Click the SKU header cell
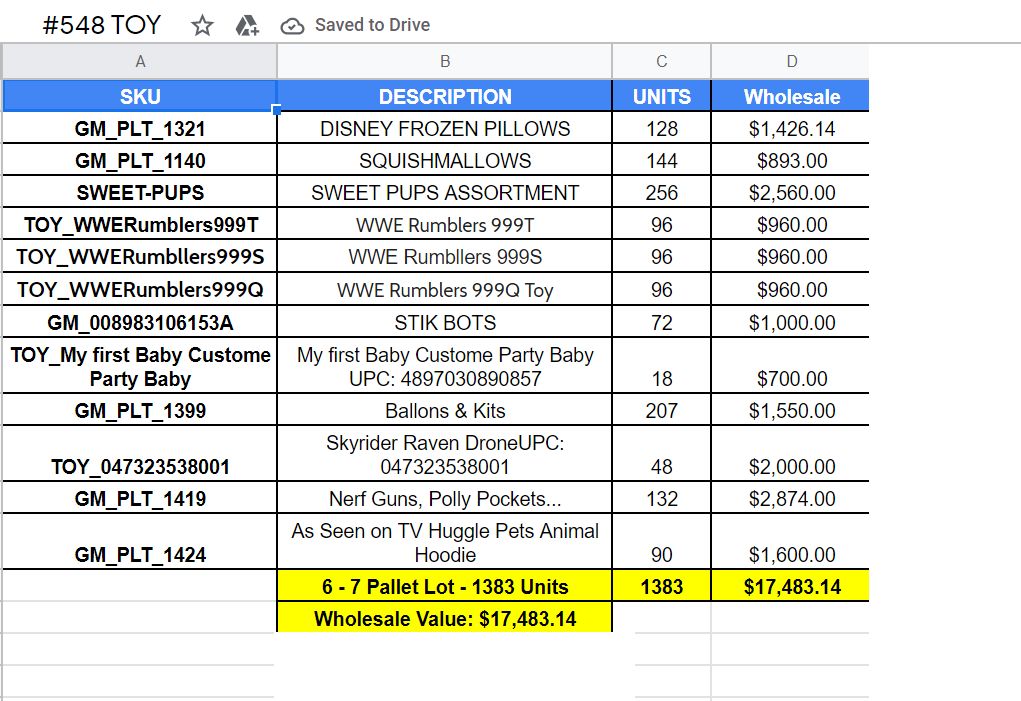Image resolution: width=1021 pixels, height=701 pixels. [140, 97]
